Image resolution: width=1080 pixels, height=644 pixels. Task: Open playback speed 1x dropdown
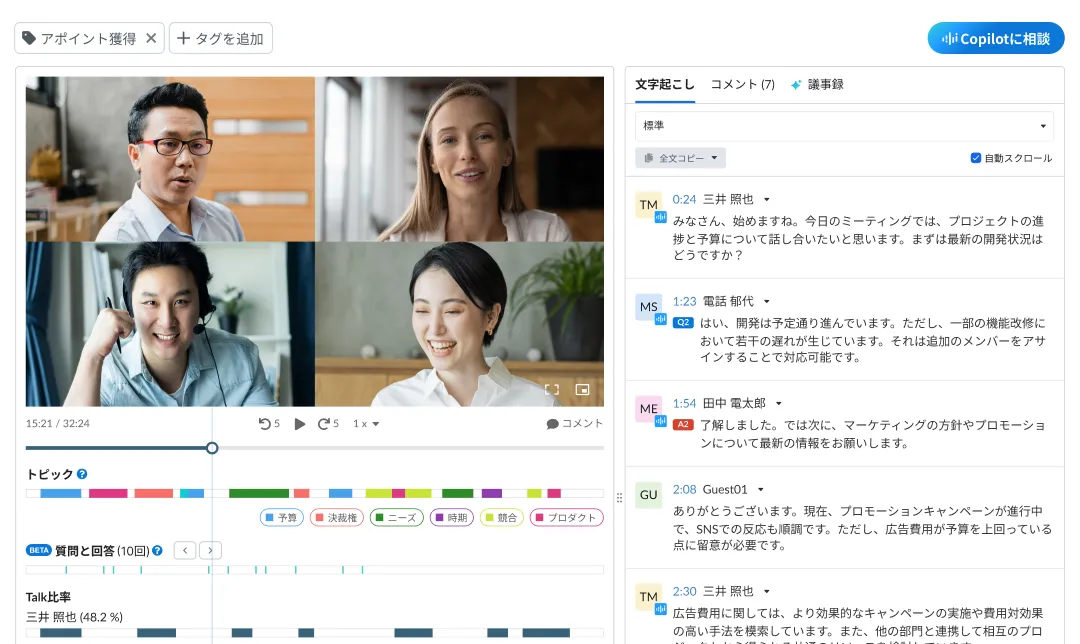point(366,424)
